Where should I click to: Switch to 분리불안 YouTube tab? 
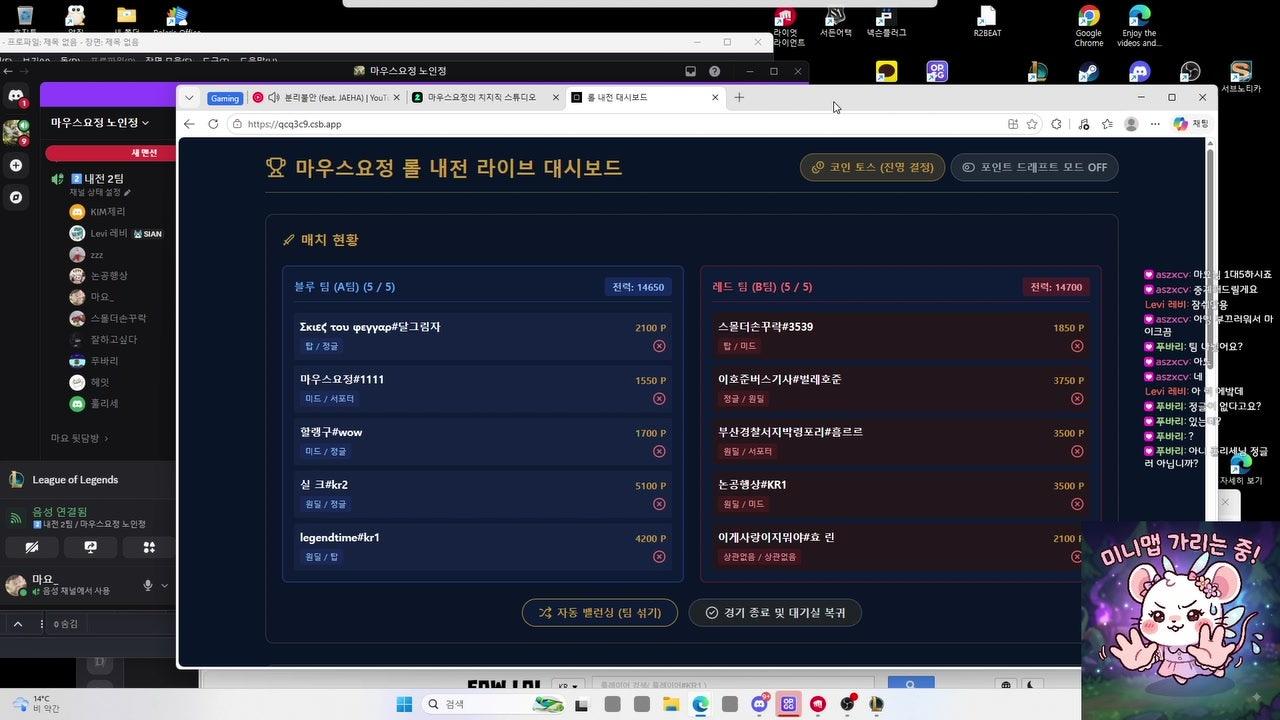point(326,97)
